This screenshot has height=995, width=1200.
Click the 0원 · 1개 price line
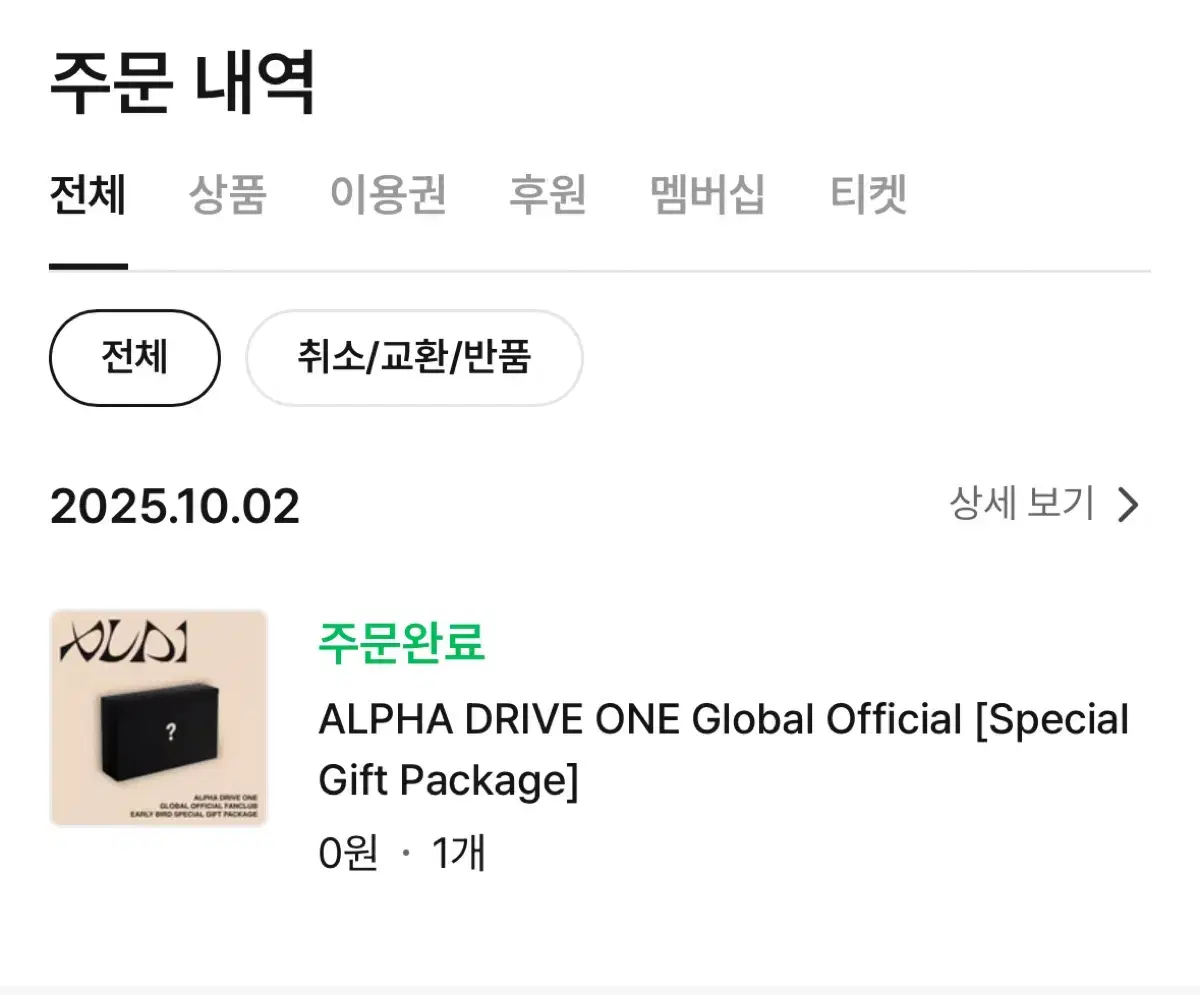(x=402, y=854)
